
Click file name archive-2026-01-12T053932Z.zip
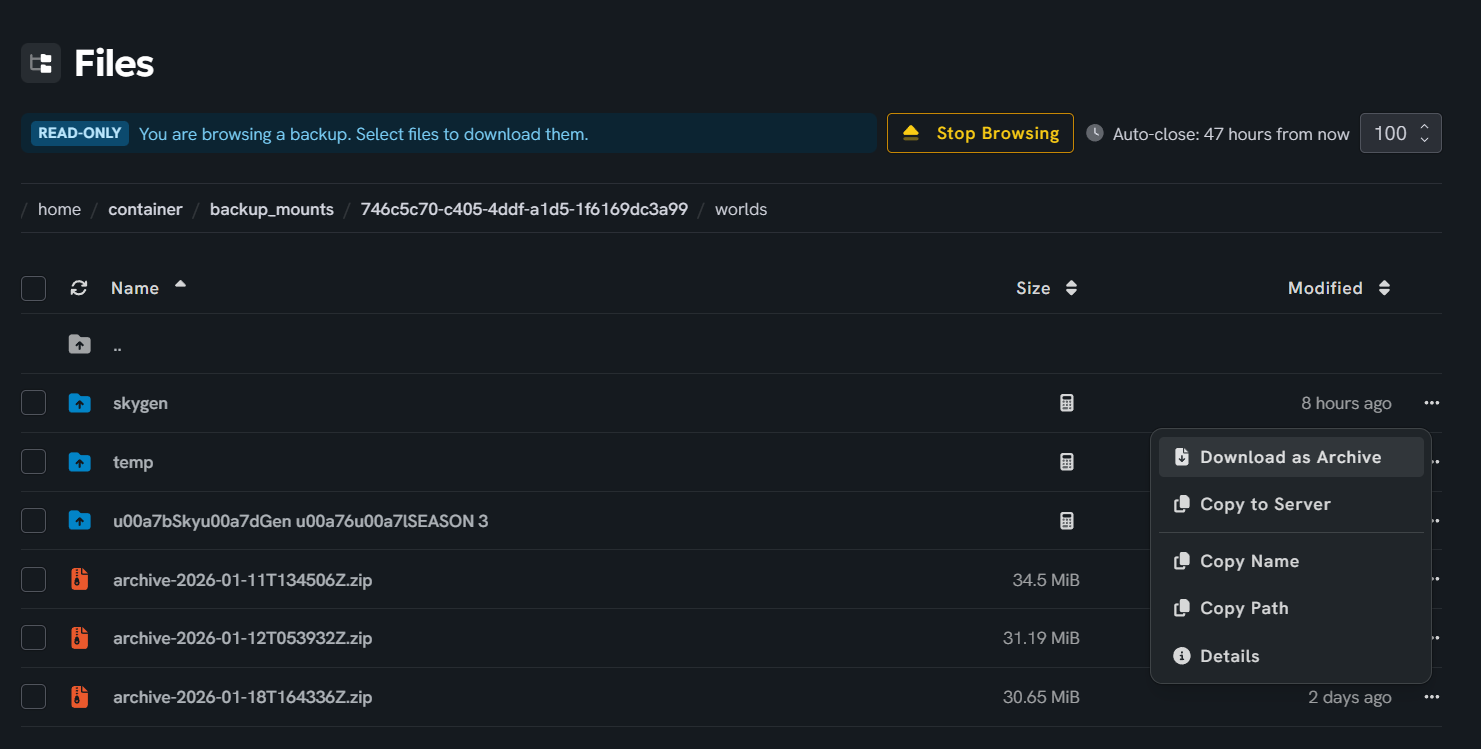click(x=243, y=638)
